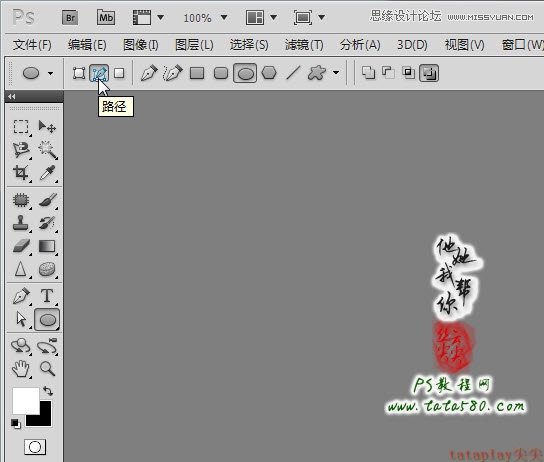Screen dimensions: 544x462
Task: Open geometry options arrow beside Custom Shape
Action: point(336,73)
